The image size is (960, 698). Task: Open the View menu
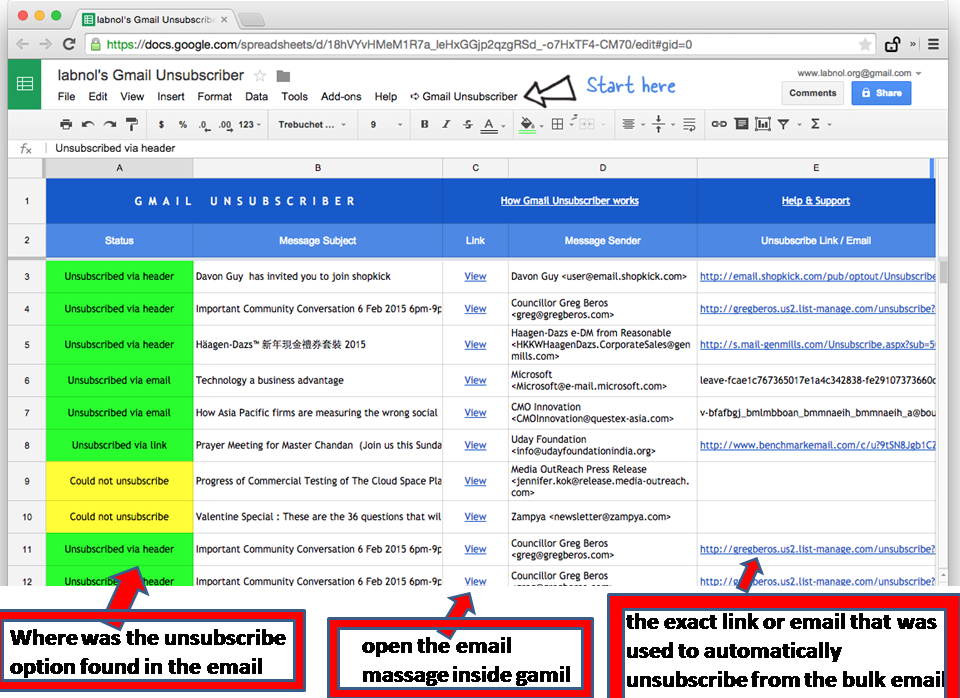[132, 96]
